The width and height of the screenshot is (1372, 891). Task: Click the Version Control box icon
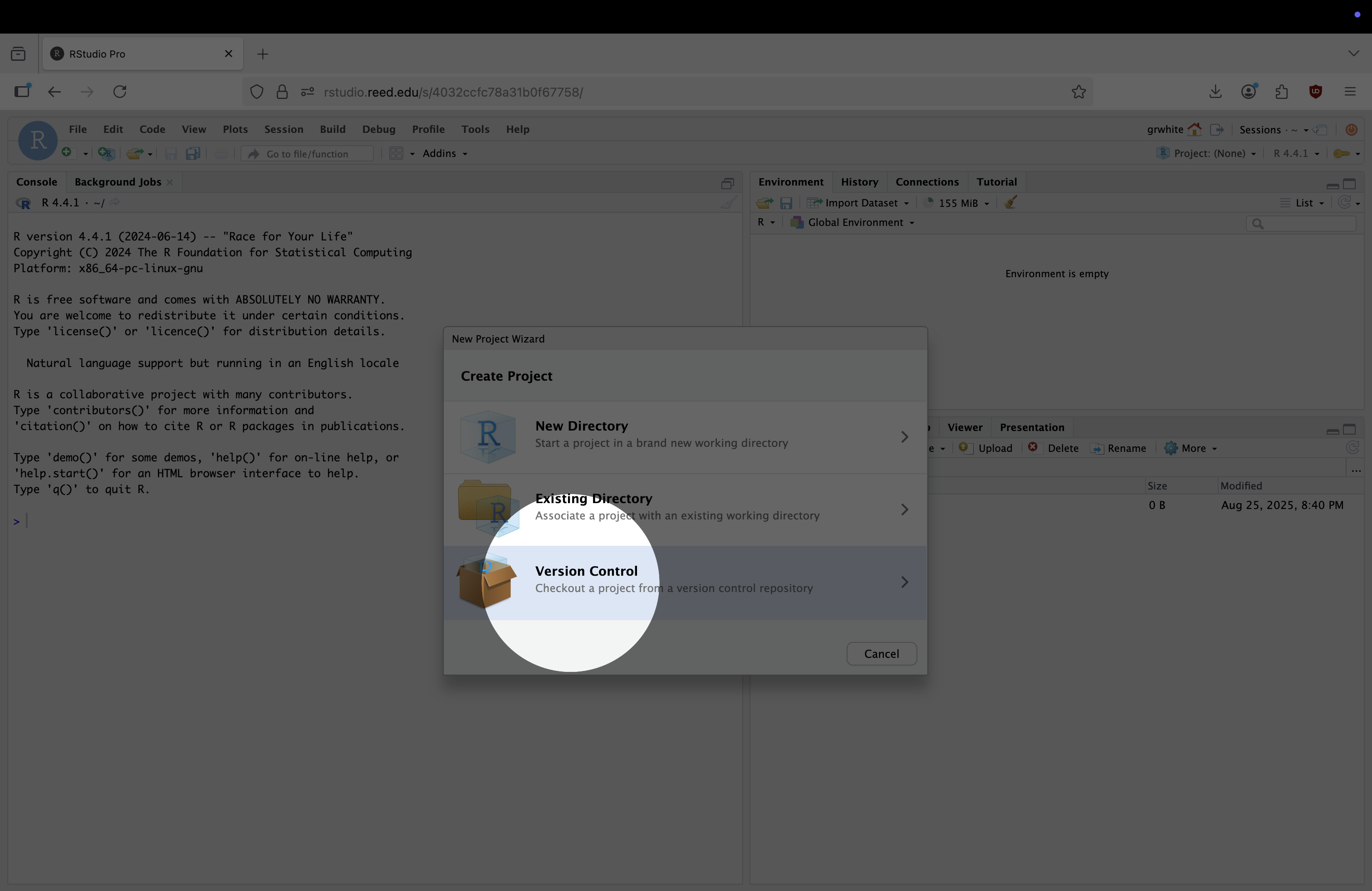click(x=486, y=582)
